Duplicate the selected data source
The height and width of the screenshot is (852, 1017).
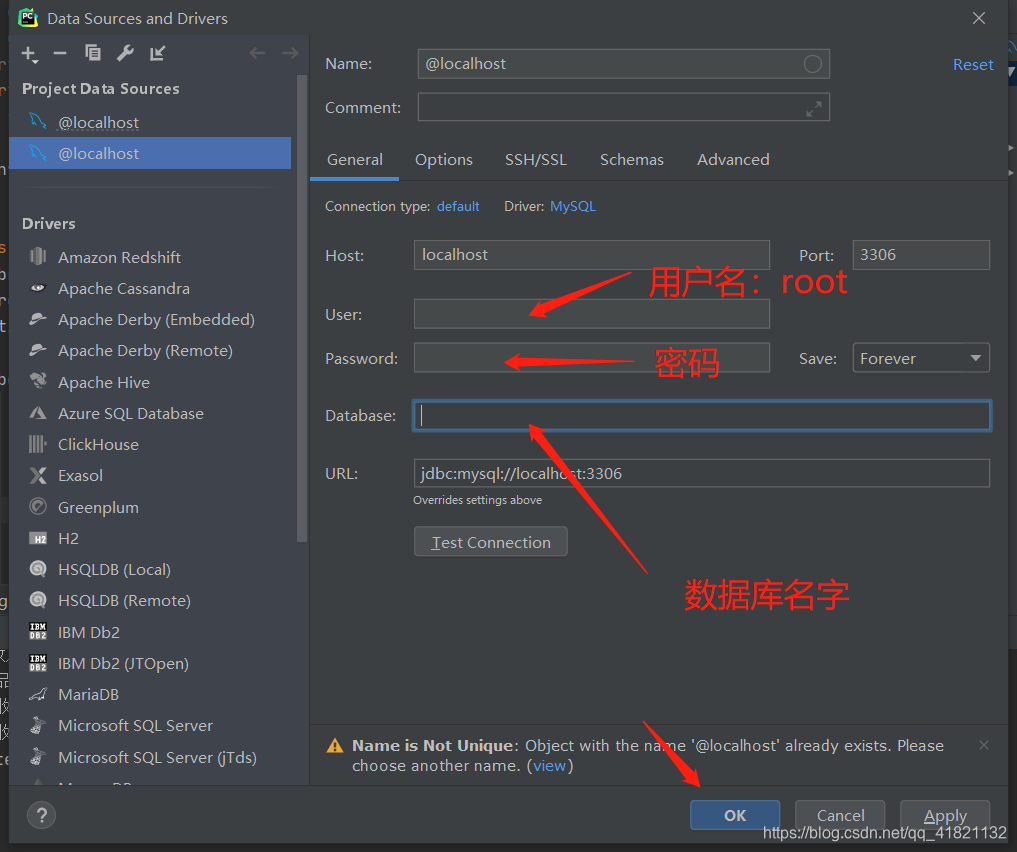pos(92,53)
